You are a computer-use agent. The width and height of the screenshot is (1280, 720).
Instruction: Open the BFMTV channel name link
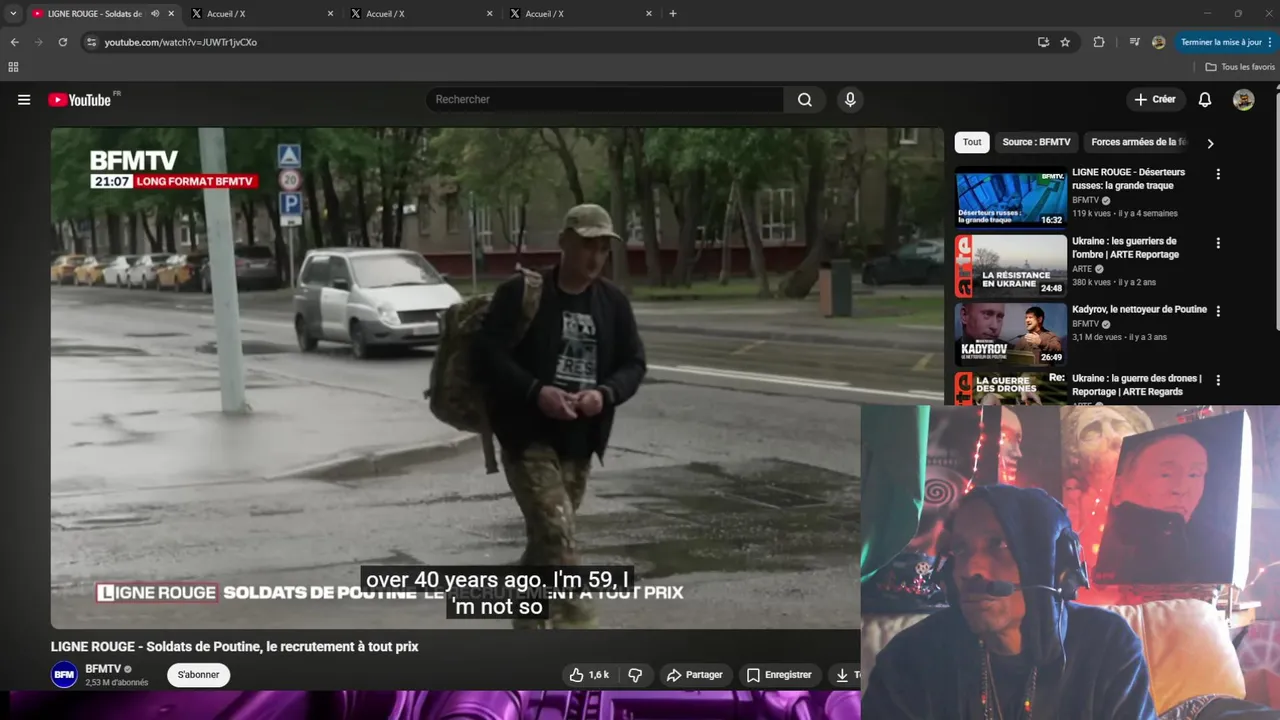pos(103,669)
